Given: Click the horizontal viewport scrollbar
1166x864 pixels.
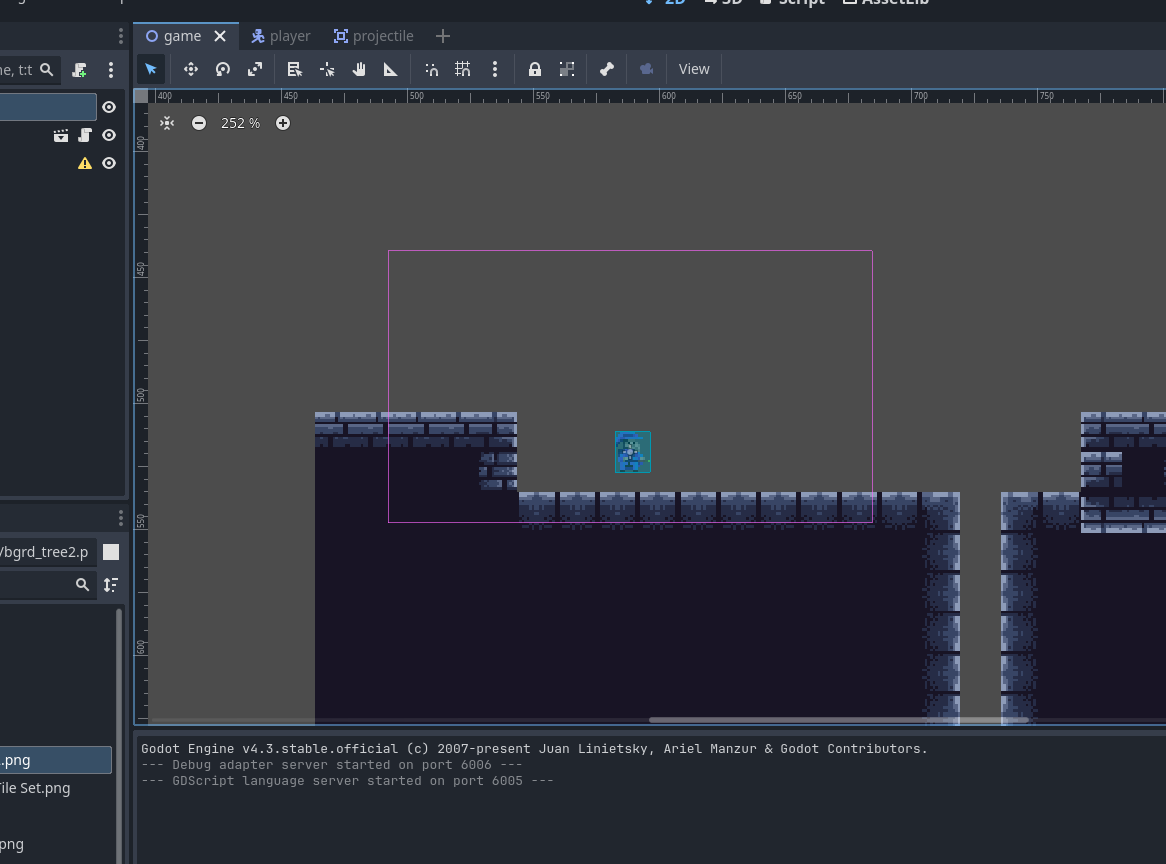Looking at the screenshot, I should tap(838, 719).
